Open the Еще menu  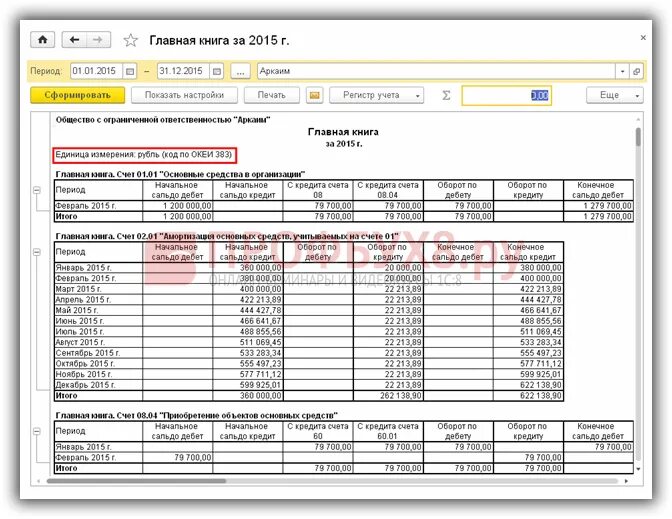[x=614, y=95]
